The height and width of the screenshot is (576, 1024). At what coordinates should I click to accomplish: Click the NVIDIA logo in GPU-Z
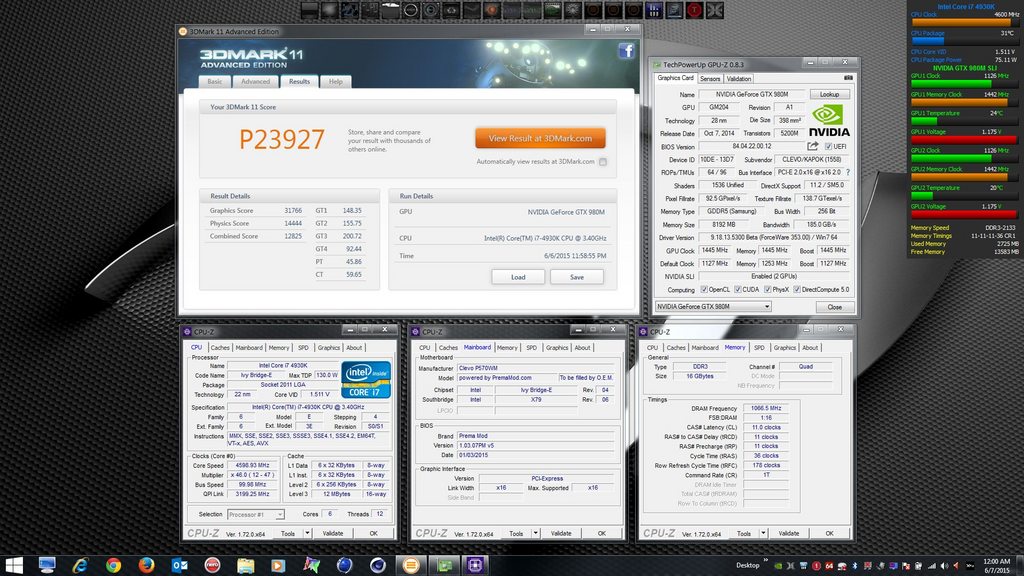pyautogui.click(x=829, y=121)
